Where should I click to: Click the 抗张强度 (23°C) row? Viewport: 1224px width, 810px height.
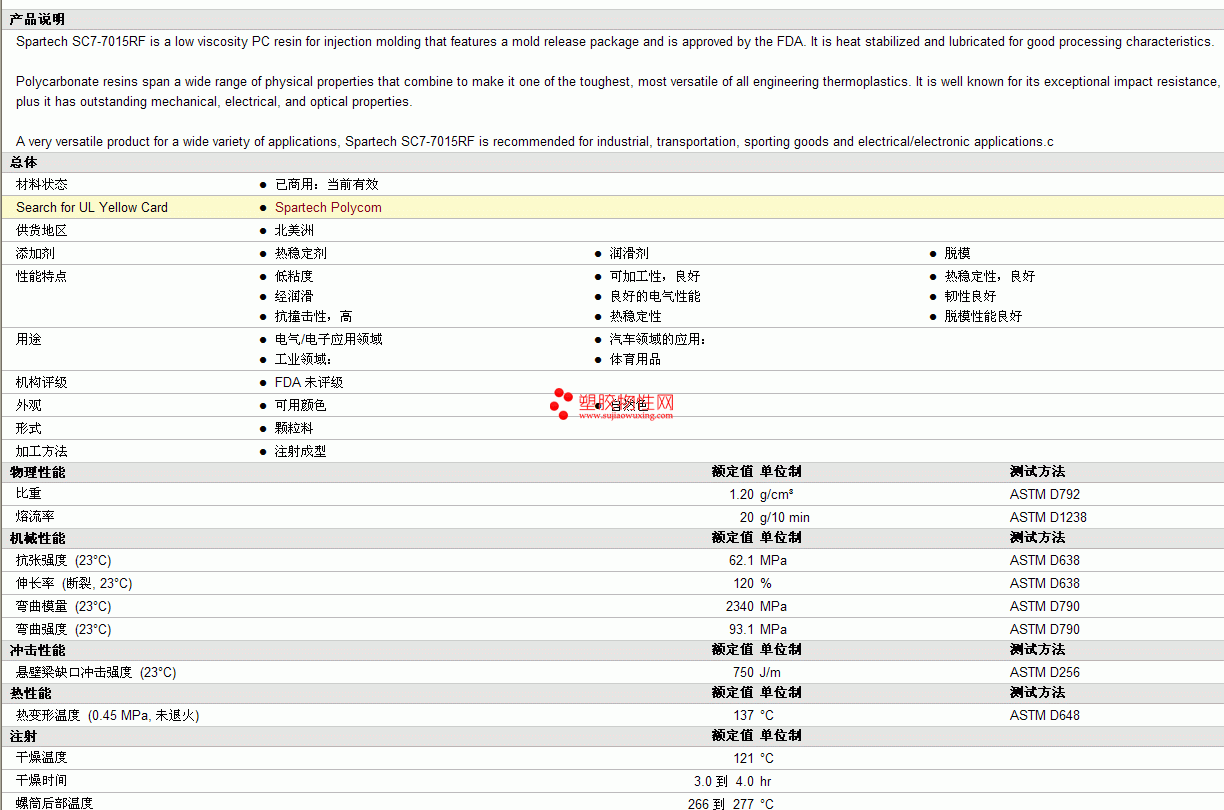(612, 560)
